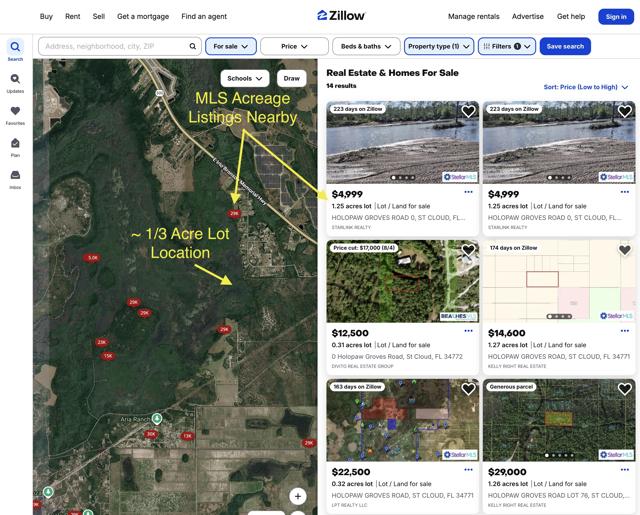Favorite the $22,500 listing with heart
The image size is (640, 515).
pos(468,389)
